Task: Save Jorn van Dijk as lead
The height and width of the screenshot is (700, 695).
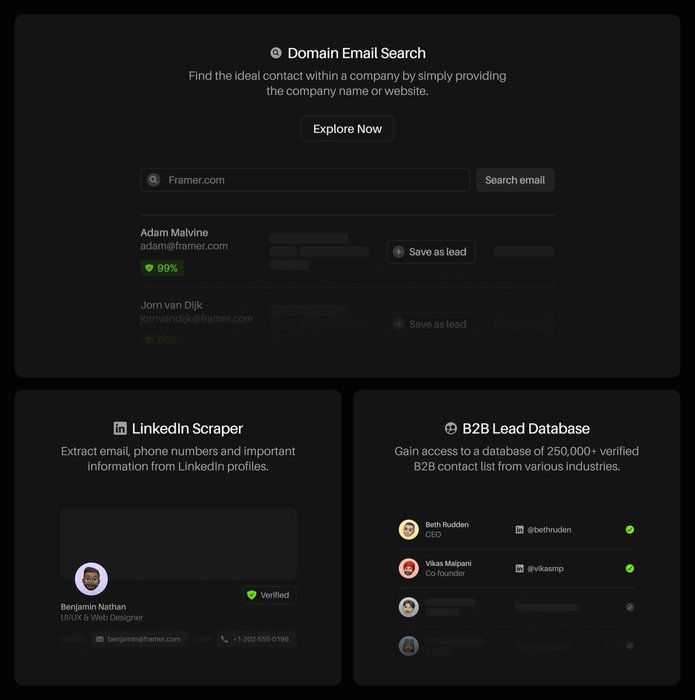Action: pos(431,324)
